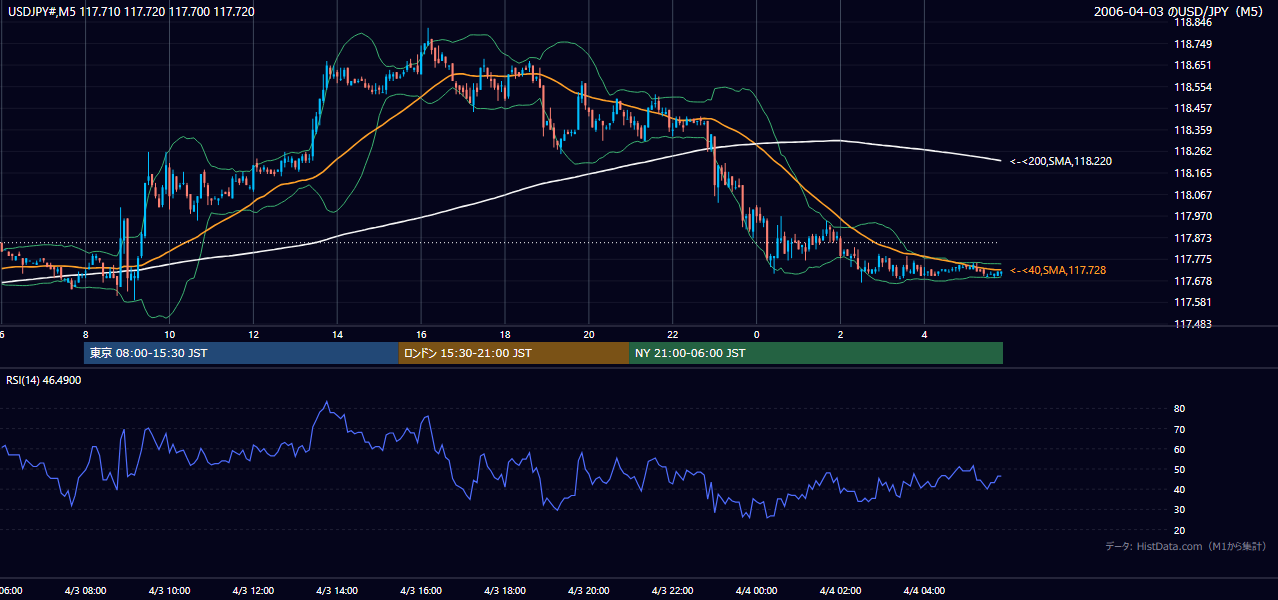Click hour 2 on price chart time axis
This screenshot has width=1278, height=600.
coord(841,334)
